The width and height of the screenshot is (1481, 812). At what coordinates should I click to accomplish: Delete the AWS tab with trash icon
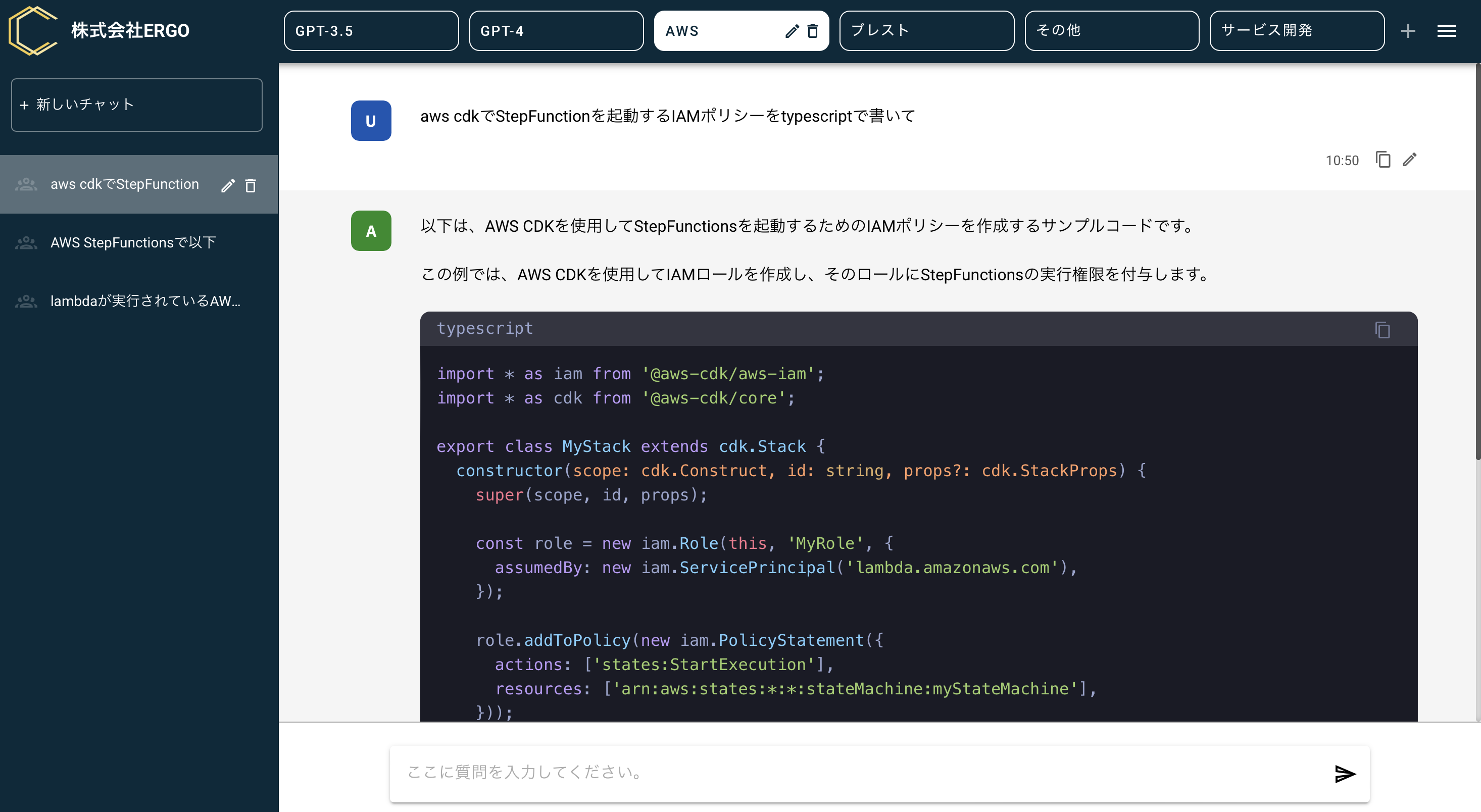[x=812, y=31]
